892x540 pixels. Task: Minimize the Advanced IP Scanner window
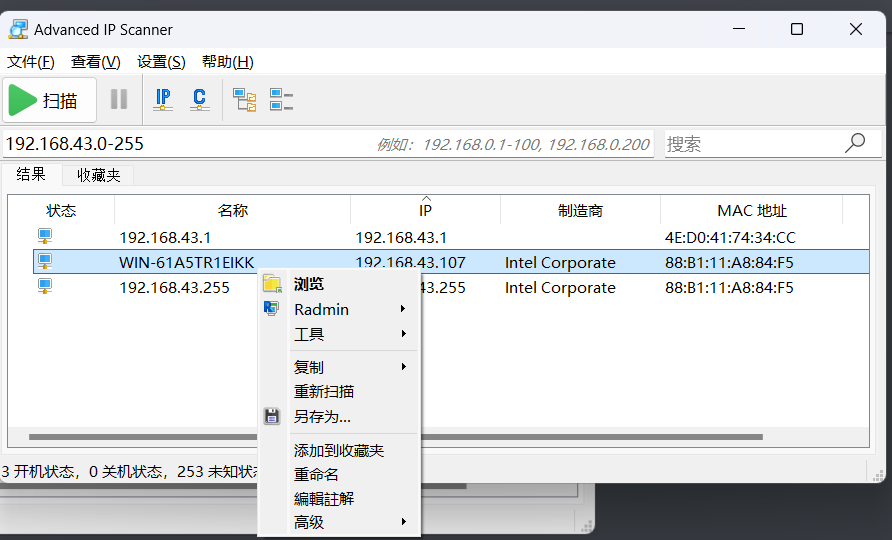click(x=739, y=29)
